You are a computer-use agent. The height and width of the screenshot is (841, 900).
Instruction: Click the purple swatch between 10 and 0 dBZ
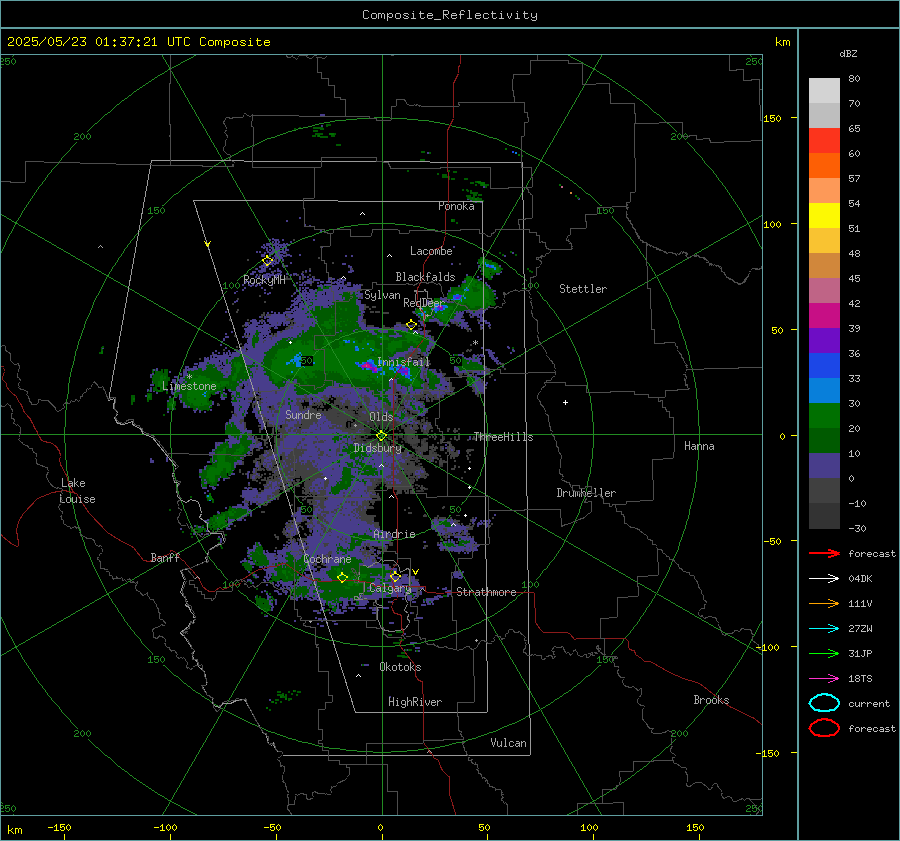pyautogui.click(x=824, y=466)
